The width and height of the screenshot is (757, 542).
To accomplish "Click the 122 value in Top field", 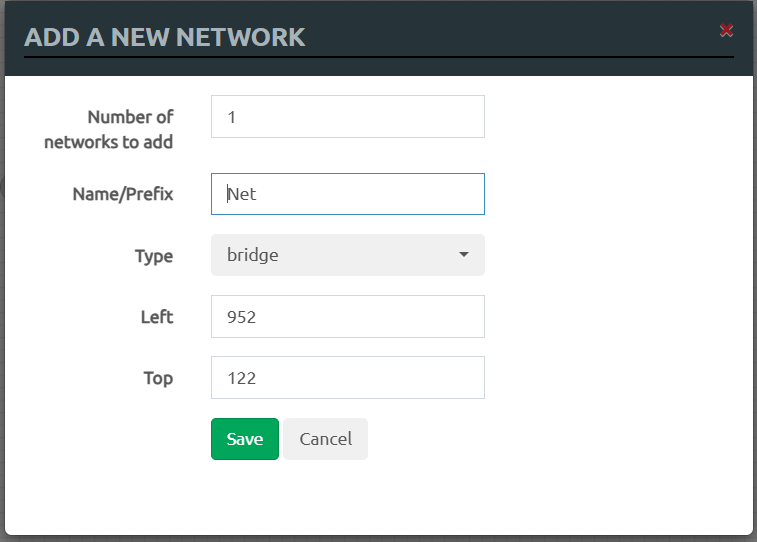I will (241, 378).
